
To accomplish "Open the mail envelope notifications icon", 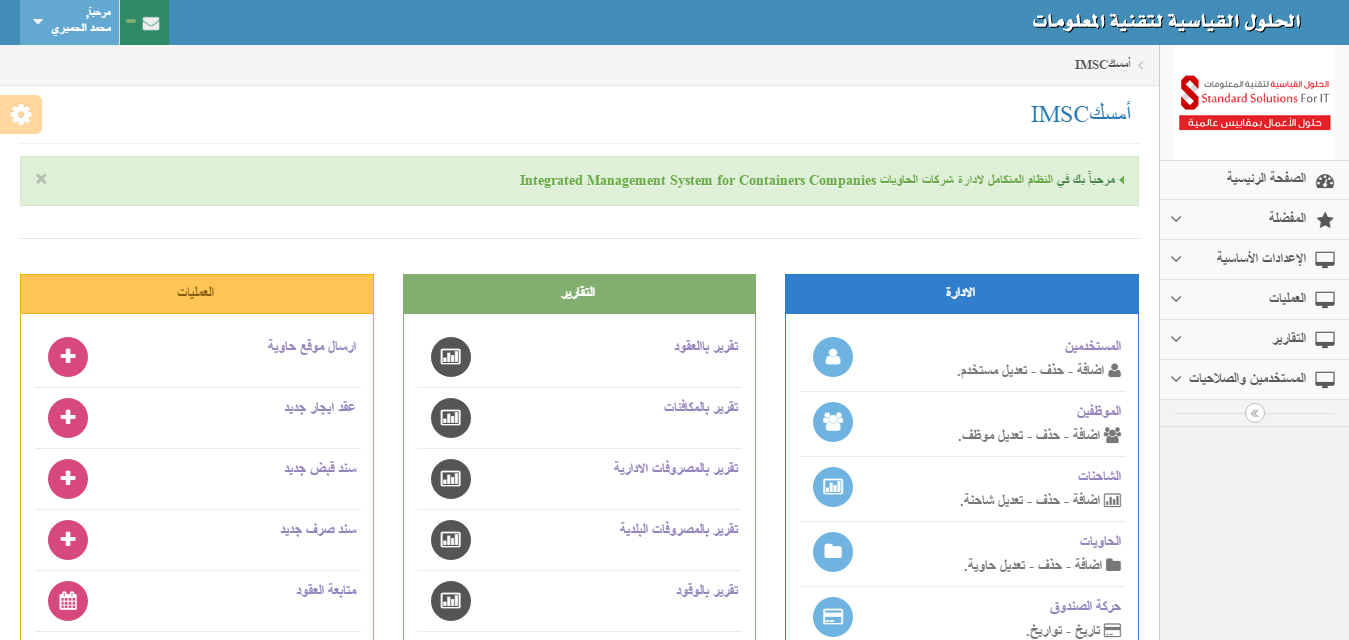I will [151, 23].
